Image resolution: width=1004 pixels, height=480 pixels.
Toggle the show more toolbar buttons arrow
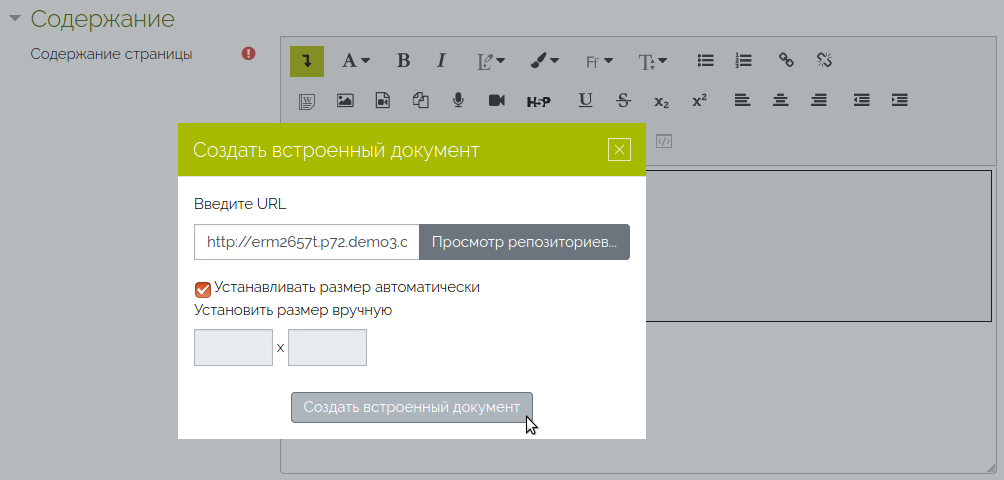(307, 61)
